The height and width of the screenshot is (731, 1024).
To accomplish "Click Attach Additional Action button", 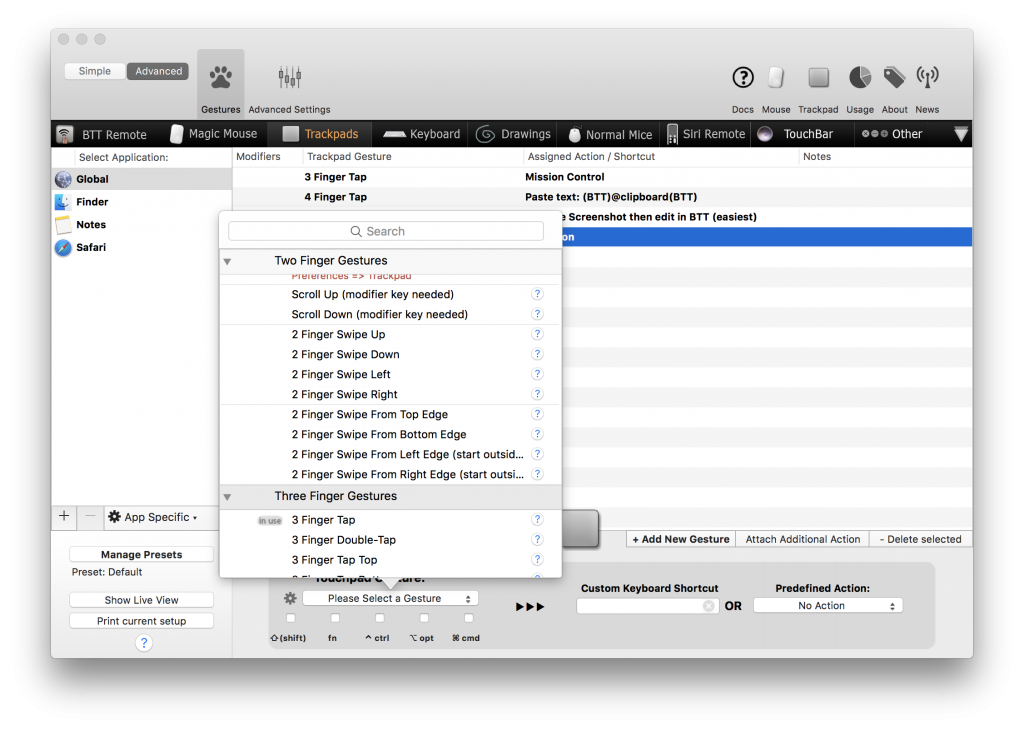I will [803, 539].
